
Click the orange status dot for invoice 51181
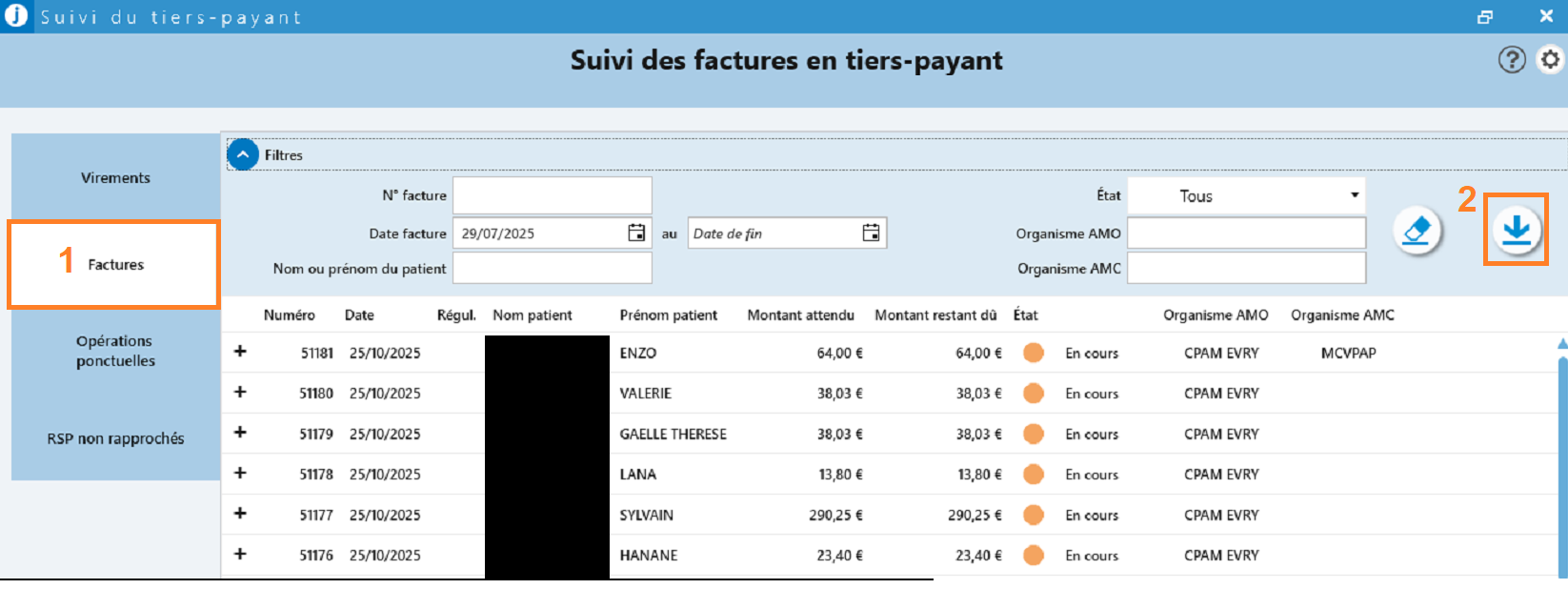point(1034,353)
